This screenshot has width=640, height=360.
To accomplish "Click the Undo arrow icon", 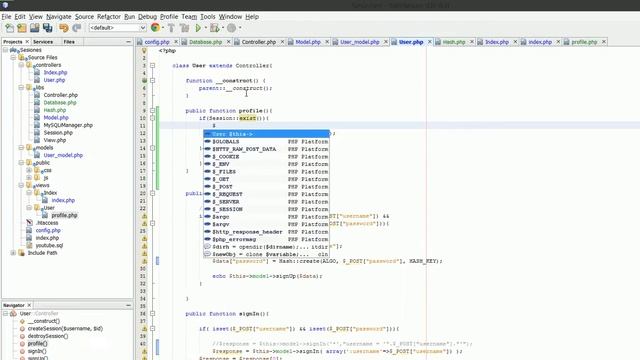I will (64, 28).
